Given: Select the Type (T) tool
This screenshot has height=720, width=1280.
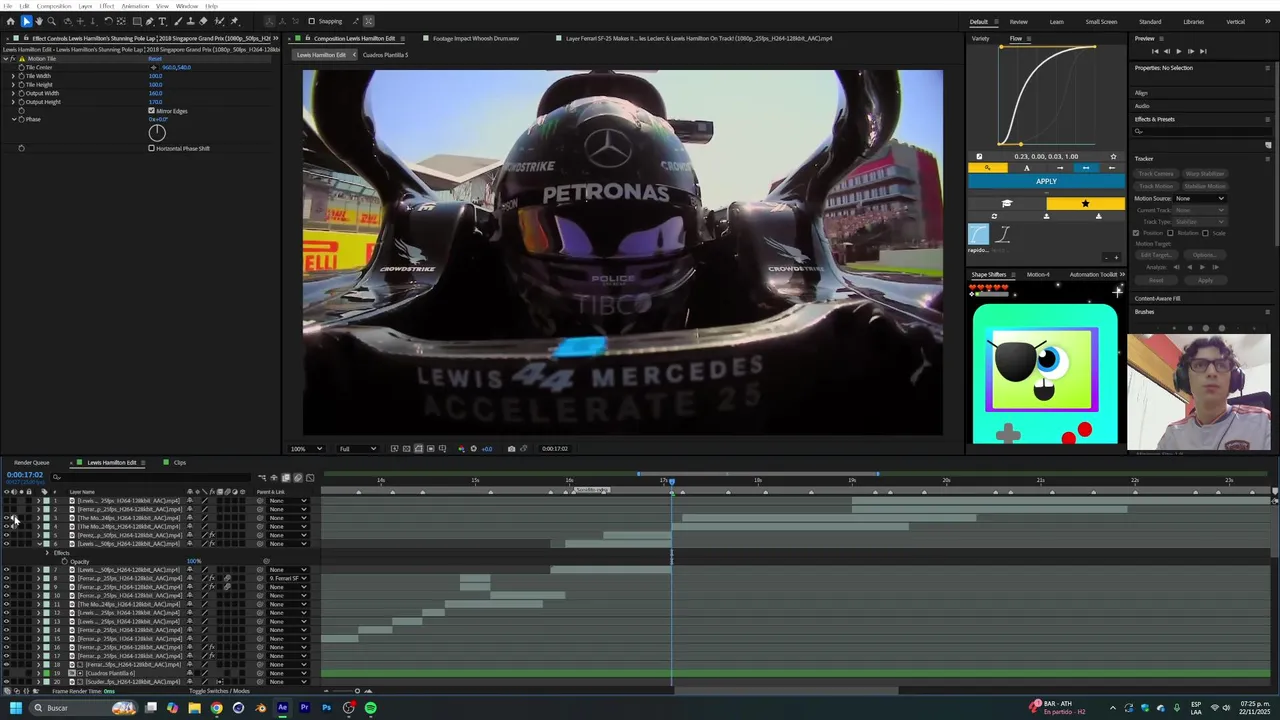Looking at the screenshot, I should pos(162,21).
